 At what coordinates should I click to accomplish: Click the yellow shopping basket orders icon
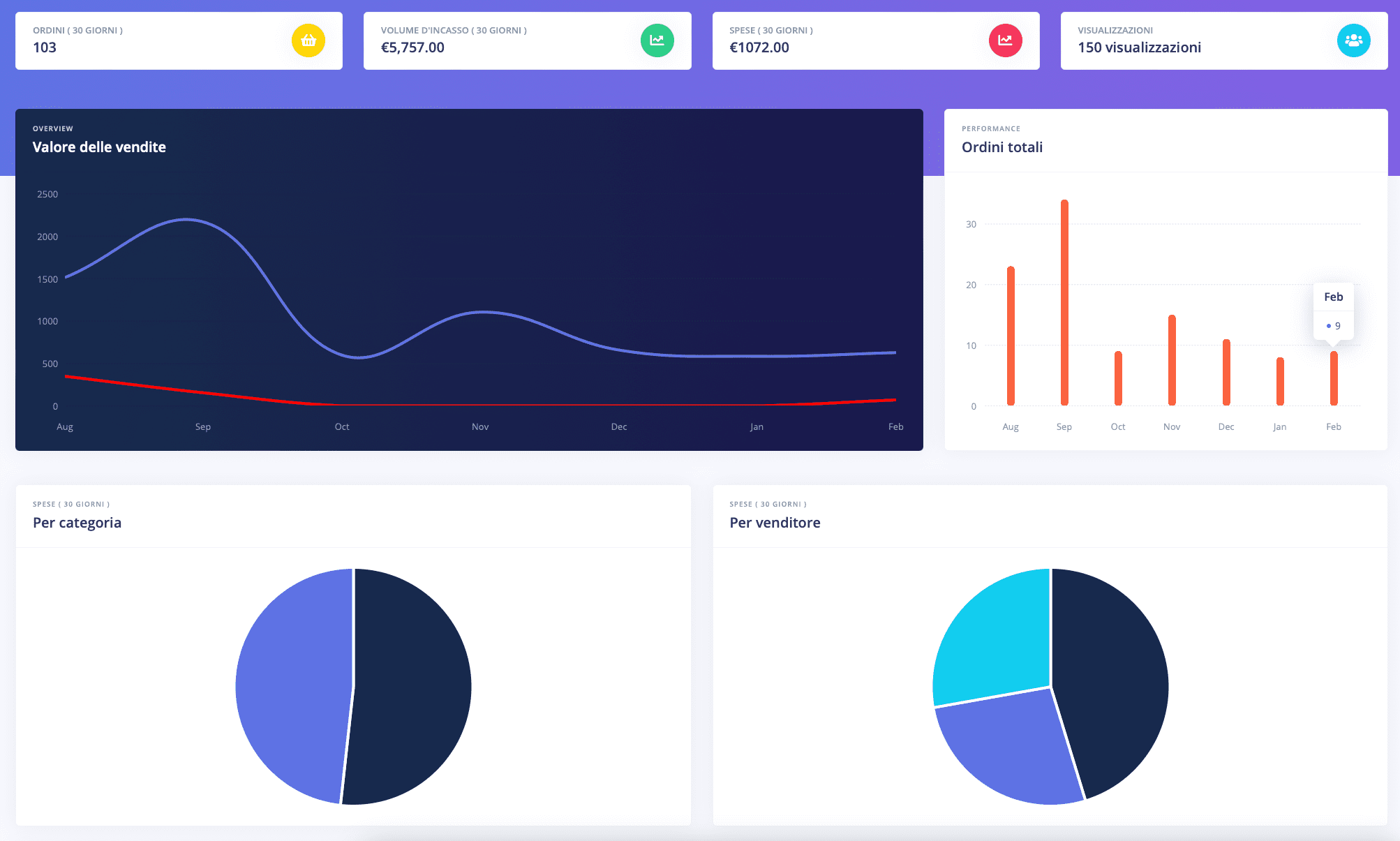(x=308, y=40)
